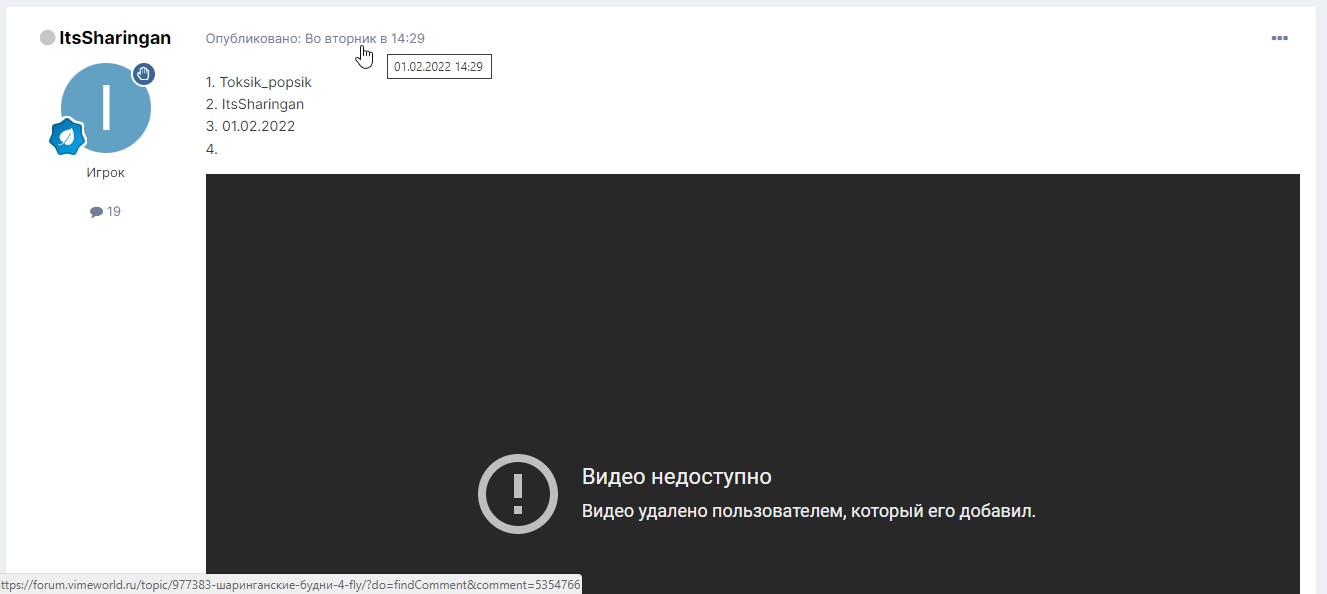This screenshot has height=594, width=1327.
Task: Click the 'Опубликовано: Во вторник в 14:29' link
Action: (x=314, y=38)
